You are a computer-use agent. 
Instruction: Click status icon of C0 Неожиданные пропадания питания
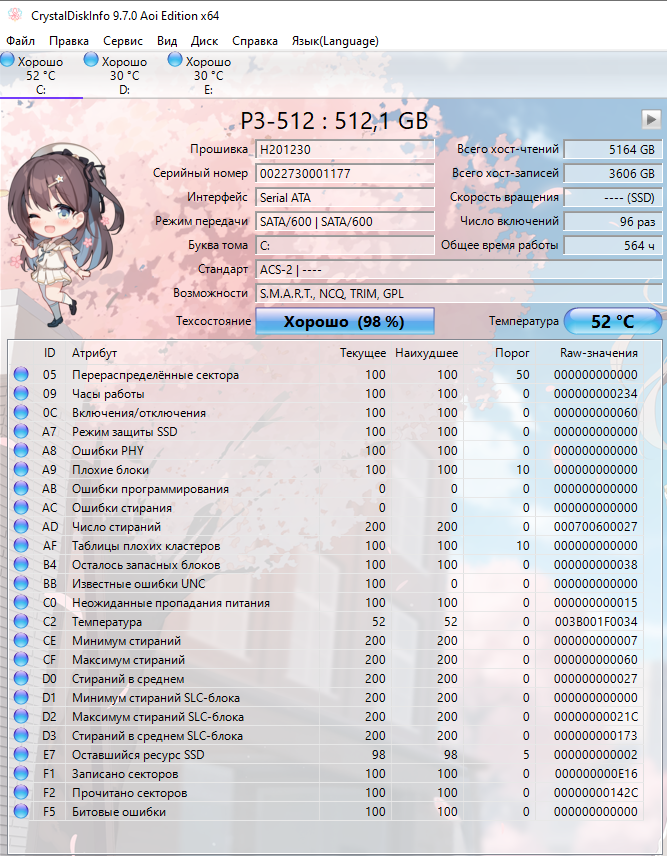click(x=21, y=603)
